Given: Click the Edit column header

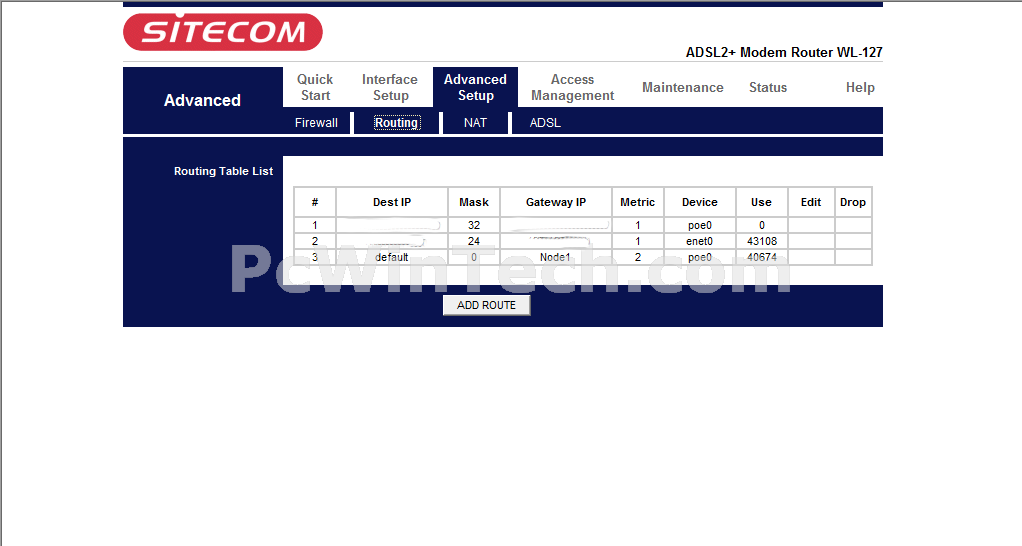Looking at the screenshot, I should [811, 202].
